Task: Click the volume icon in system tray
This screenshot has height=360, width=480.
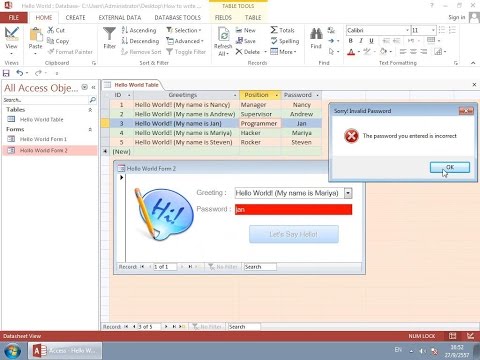Action: [x=422, y=351]
